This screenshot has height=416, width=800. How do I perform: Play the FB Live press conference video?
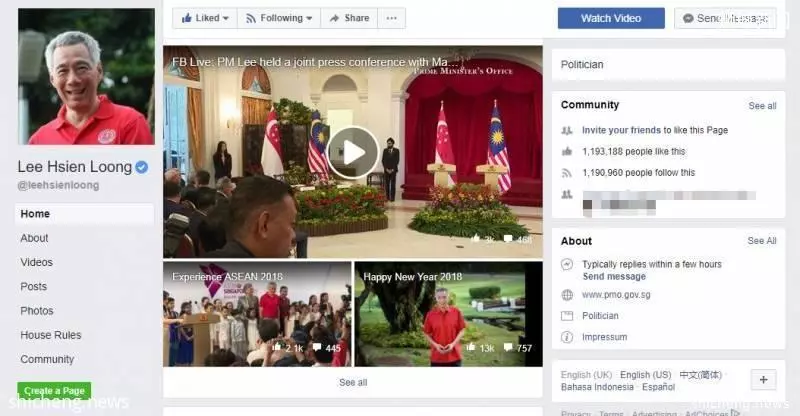(x=353, y=153)
